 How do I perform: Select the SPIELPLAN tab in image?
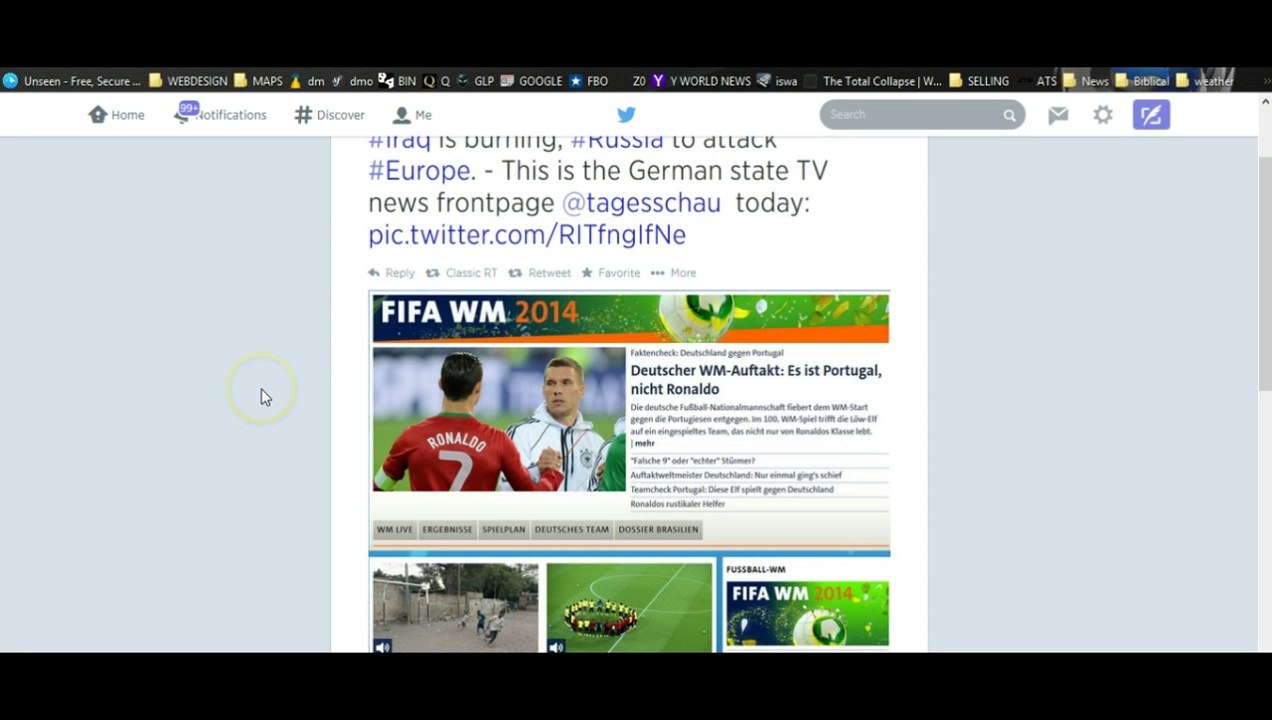click(503, 530)
